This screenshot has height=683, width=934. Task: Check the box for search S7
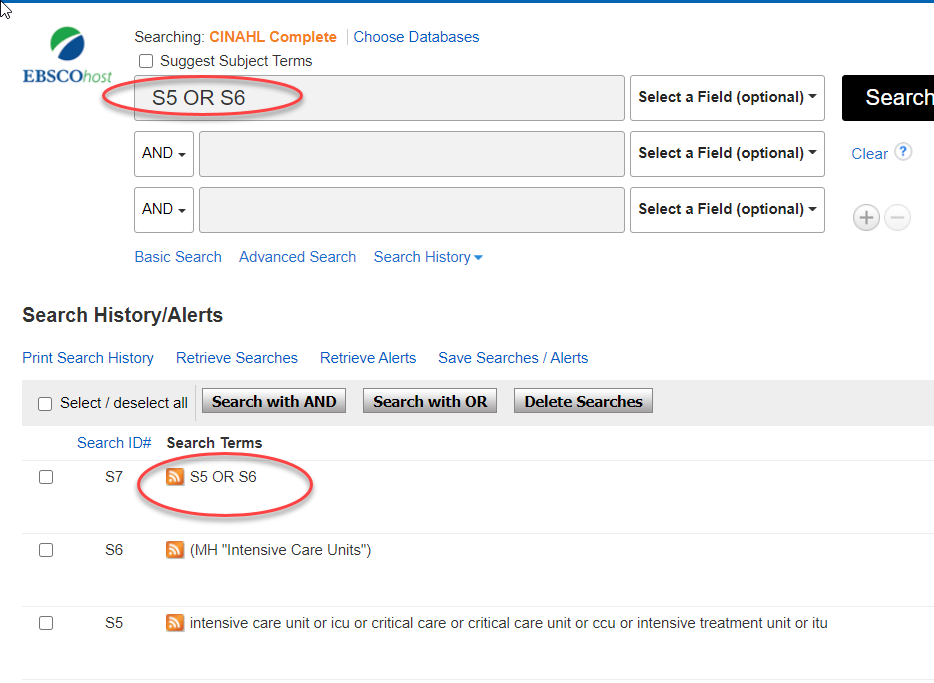(x=46, y=477)
